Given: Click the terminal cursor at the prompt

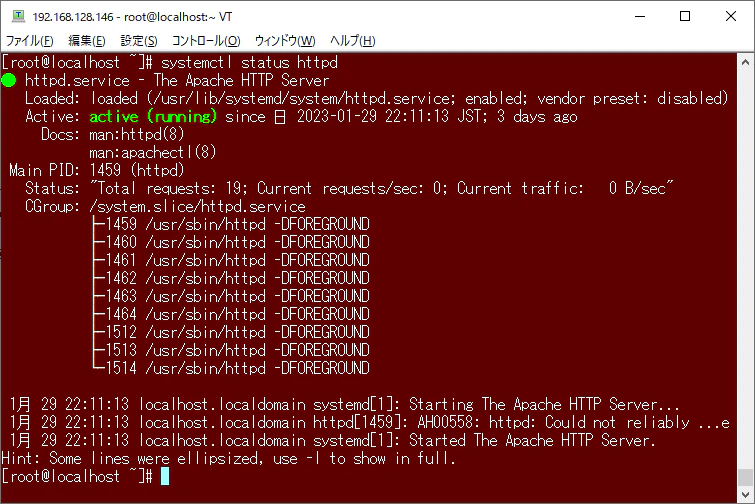Looking at the screenshot, I should click(165, 477).
